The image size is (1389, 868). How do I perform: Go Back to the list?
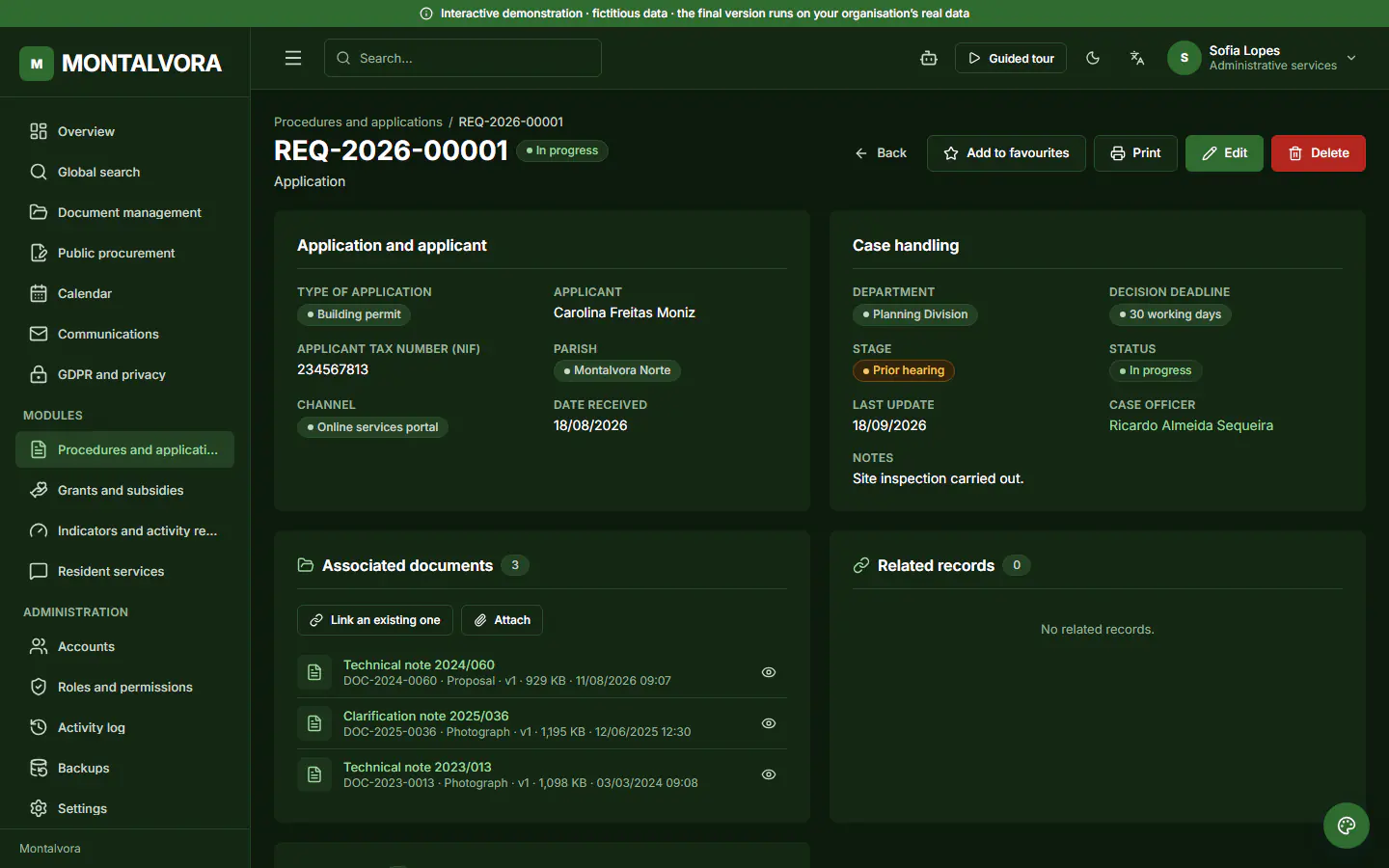880,153
